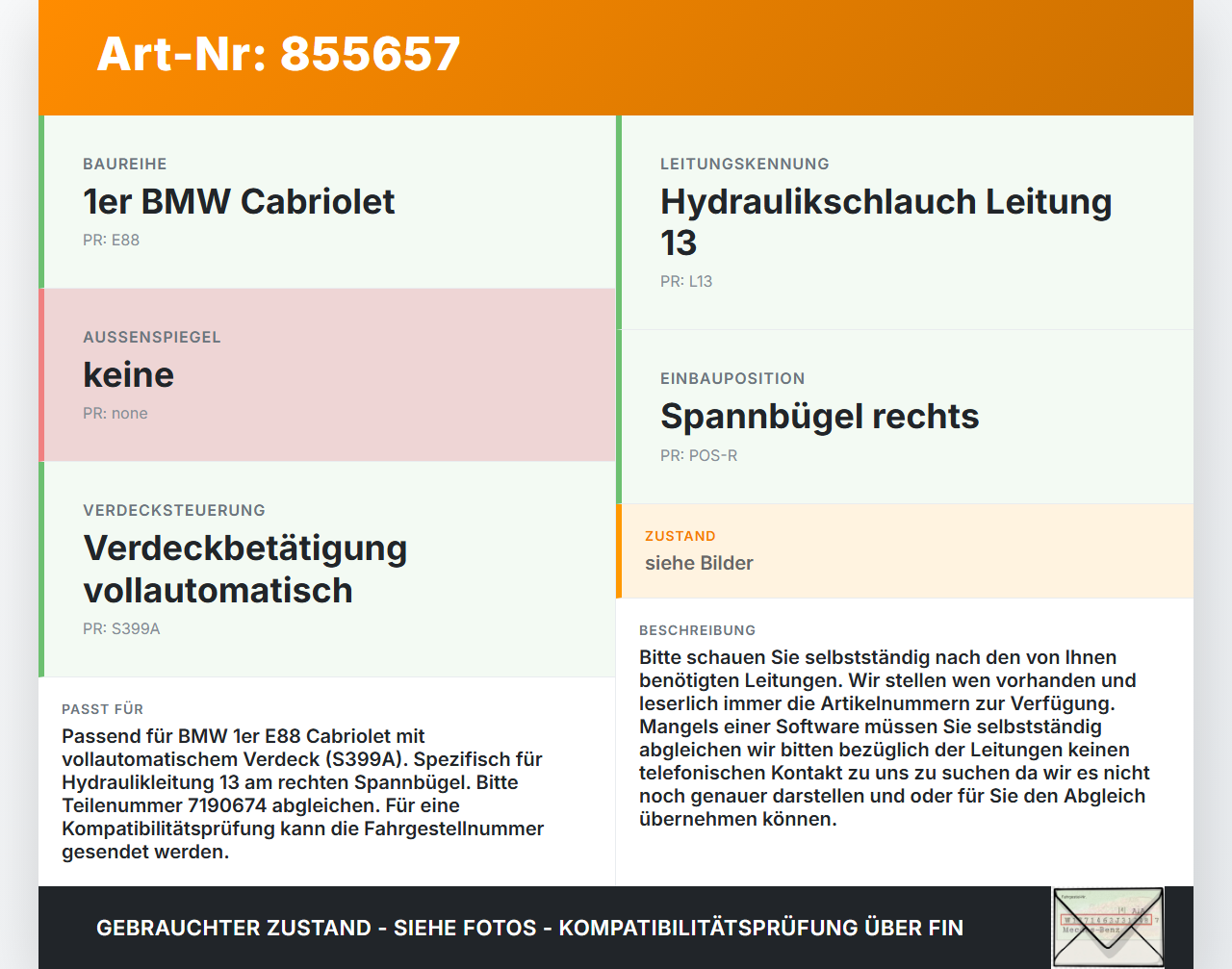
Task: Click the 'siehe Bilder' condition text
Action: [699, 563]
